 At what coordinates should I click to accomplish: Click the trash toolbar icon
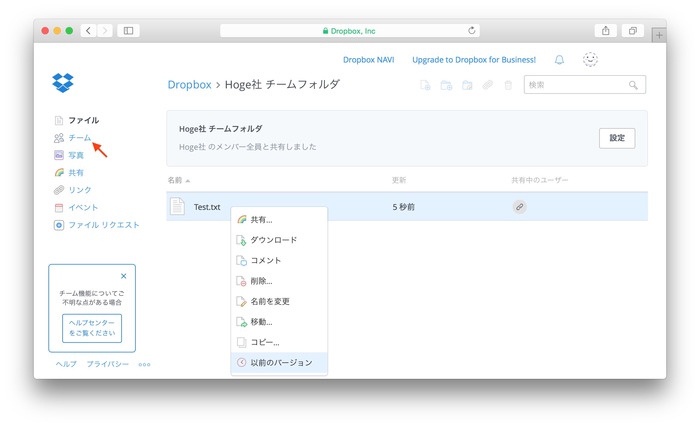[x=508, y=85]
